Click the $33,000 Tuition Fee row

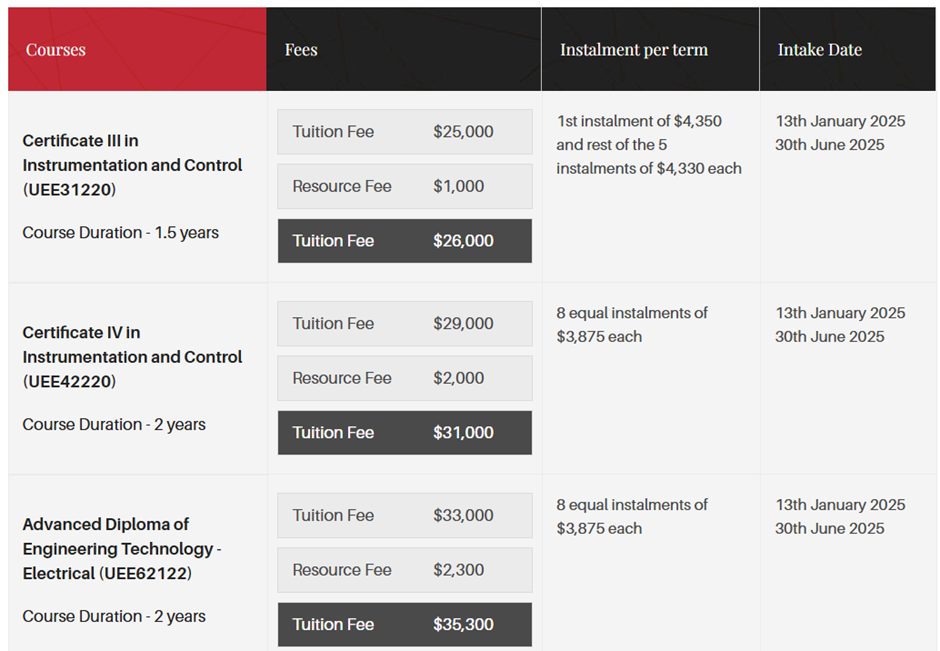[404, 516]
